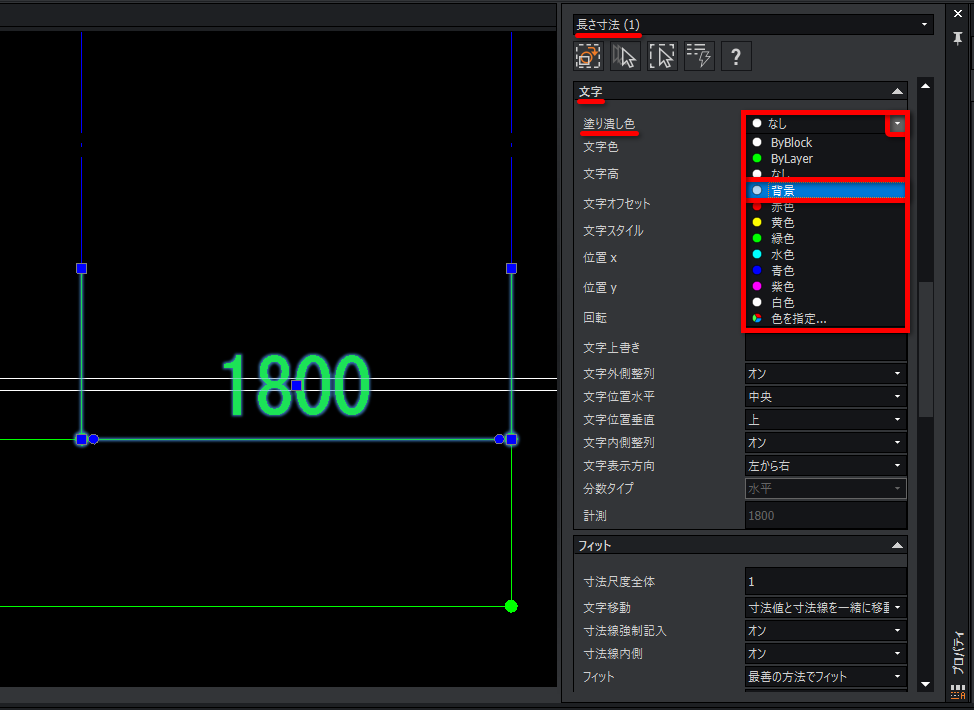Pin the properties panel with pushpin icon
Image resolution: width=974 pixels, height=710 pixels.
(x=958, y=39)
